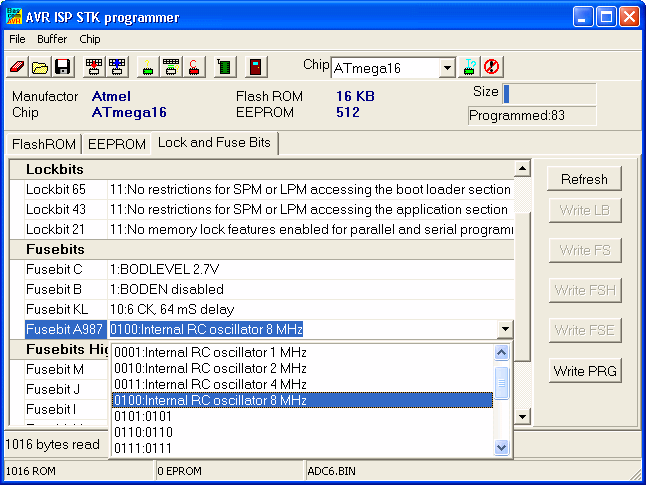Click the ADC6.BIN status bar entry
The width and height of the screenshot is (646, 485).
point(331,471)
